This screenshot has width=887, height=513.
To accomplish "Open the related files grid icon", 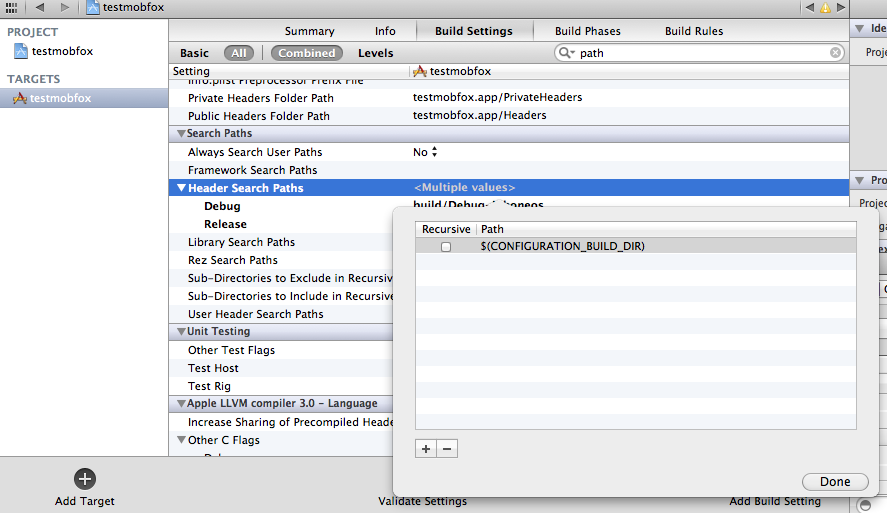I will point(11,7).
